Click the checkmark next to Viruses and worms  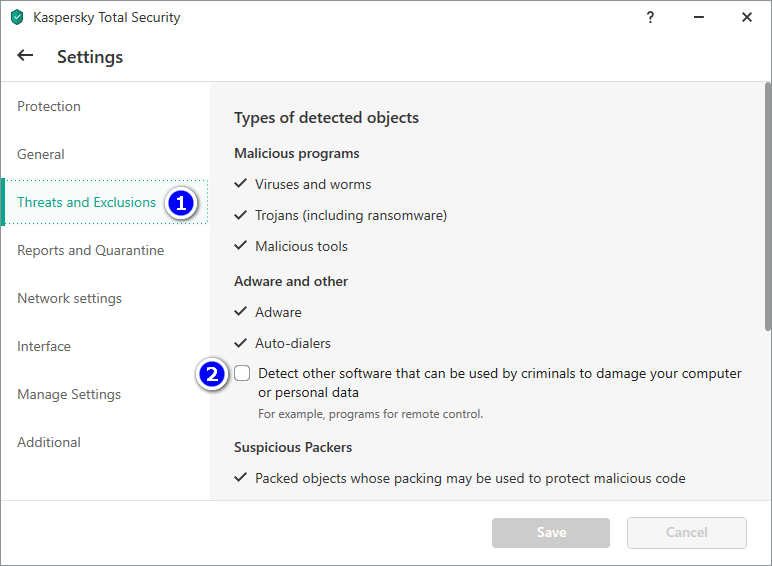click(x=240, y=184)
